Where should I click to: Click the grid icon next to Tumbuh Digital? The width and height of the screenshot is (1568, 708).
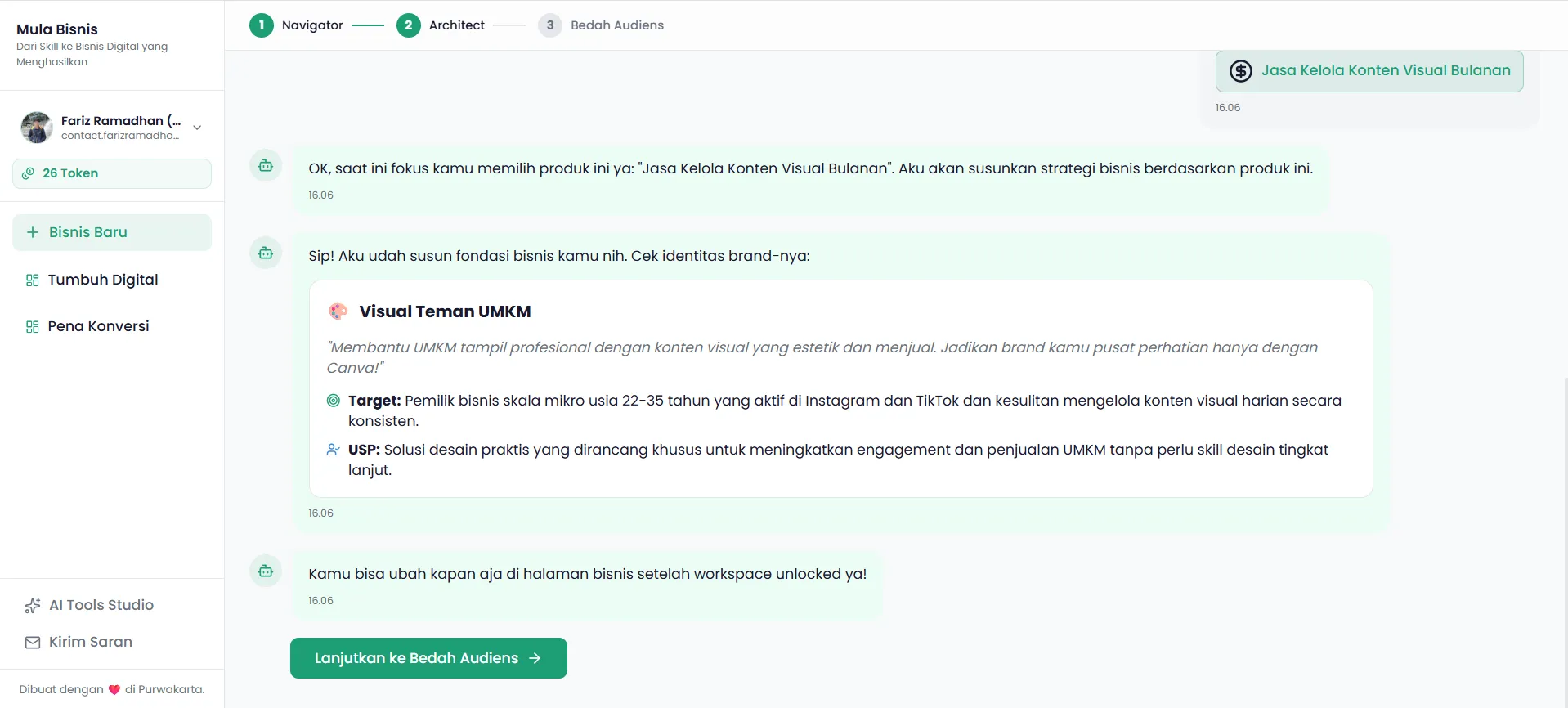(33, 280)
